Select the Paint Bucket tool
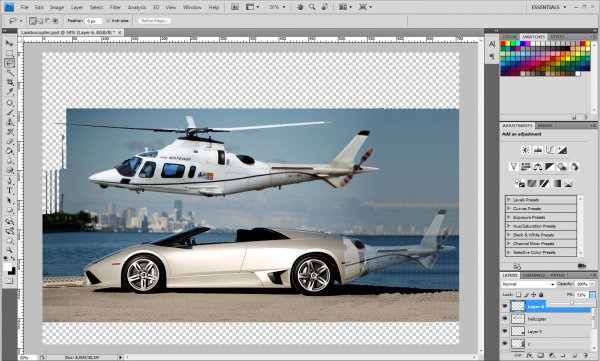The image size is (600, 361). click(9, 151)
